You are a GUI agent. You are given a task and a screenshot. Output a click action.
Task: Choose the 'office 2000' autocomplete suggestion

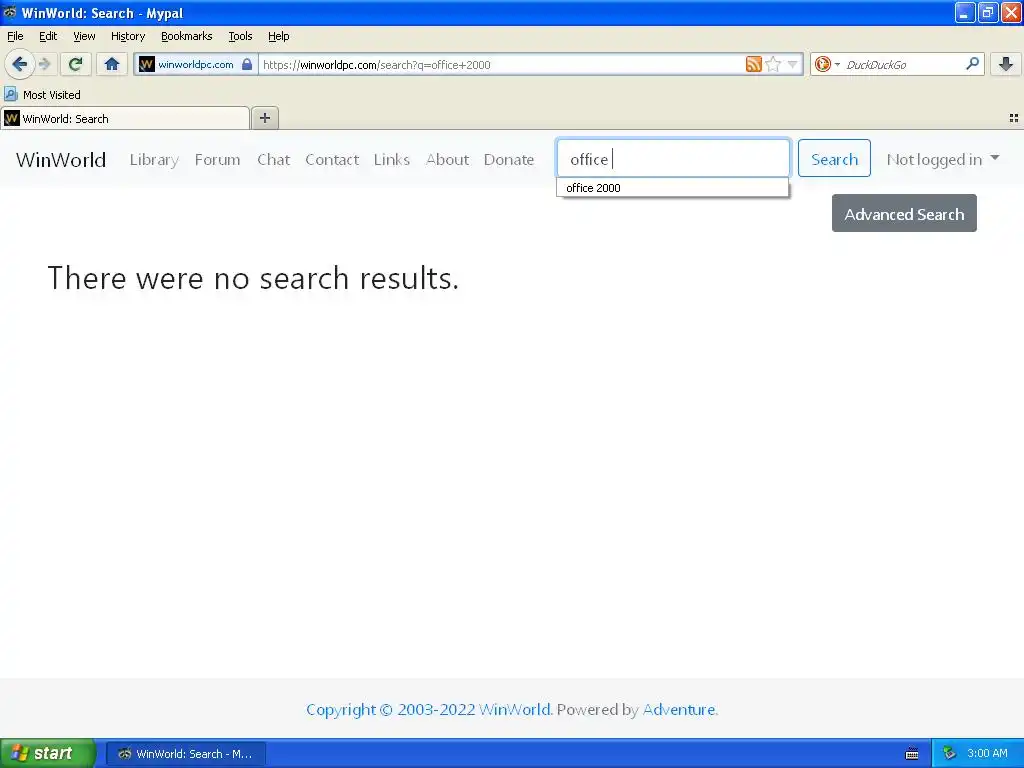click(x=673, y=188)
